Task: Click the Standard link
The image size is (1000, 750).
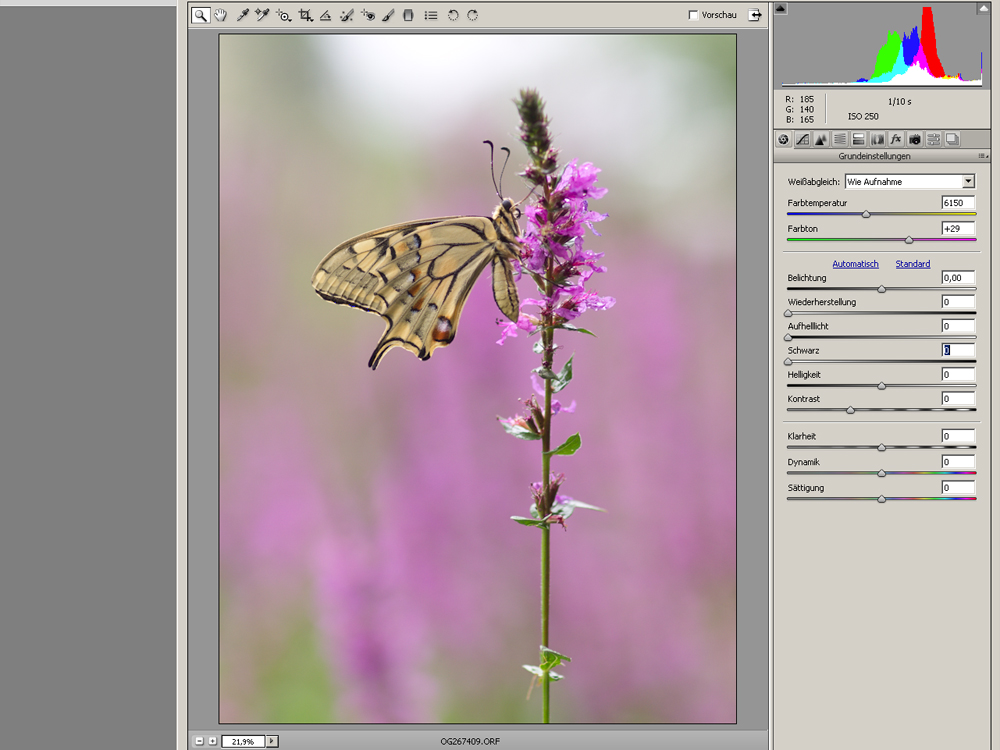Action: tap(912, 264)
